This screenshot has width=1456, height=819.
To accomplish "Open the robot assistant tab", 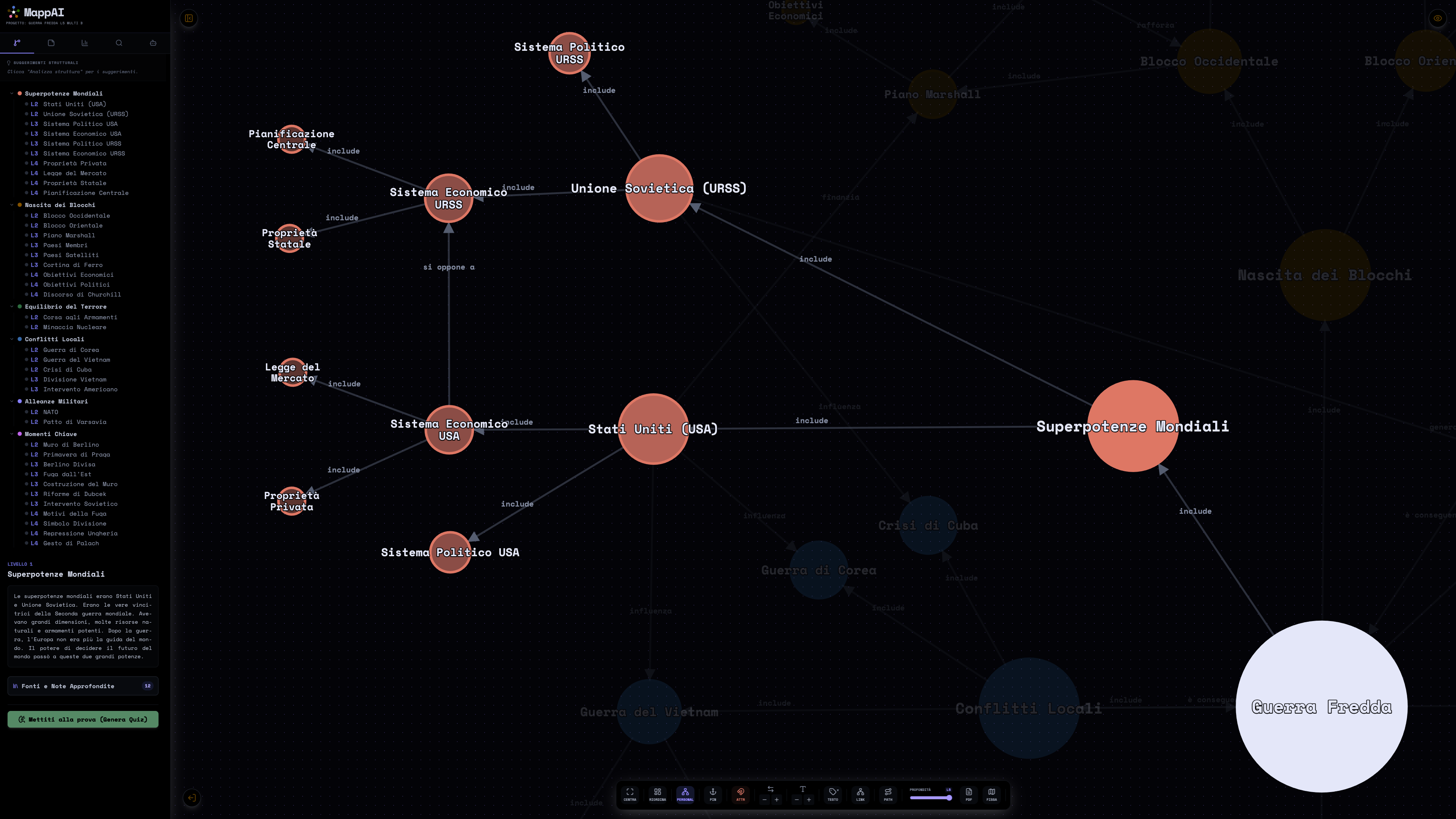I will click(x=152, y=43).
